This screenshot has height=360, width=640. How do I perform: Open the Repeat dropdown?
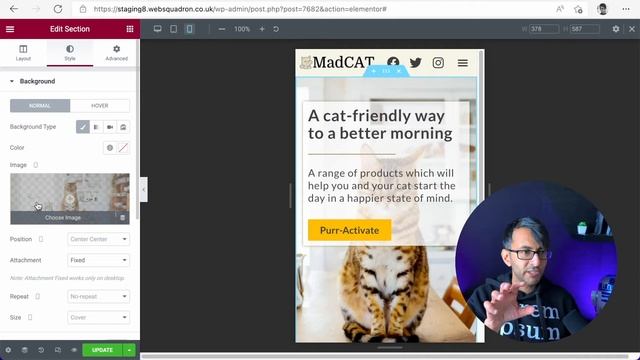tap(98, 296)
